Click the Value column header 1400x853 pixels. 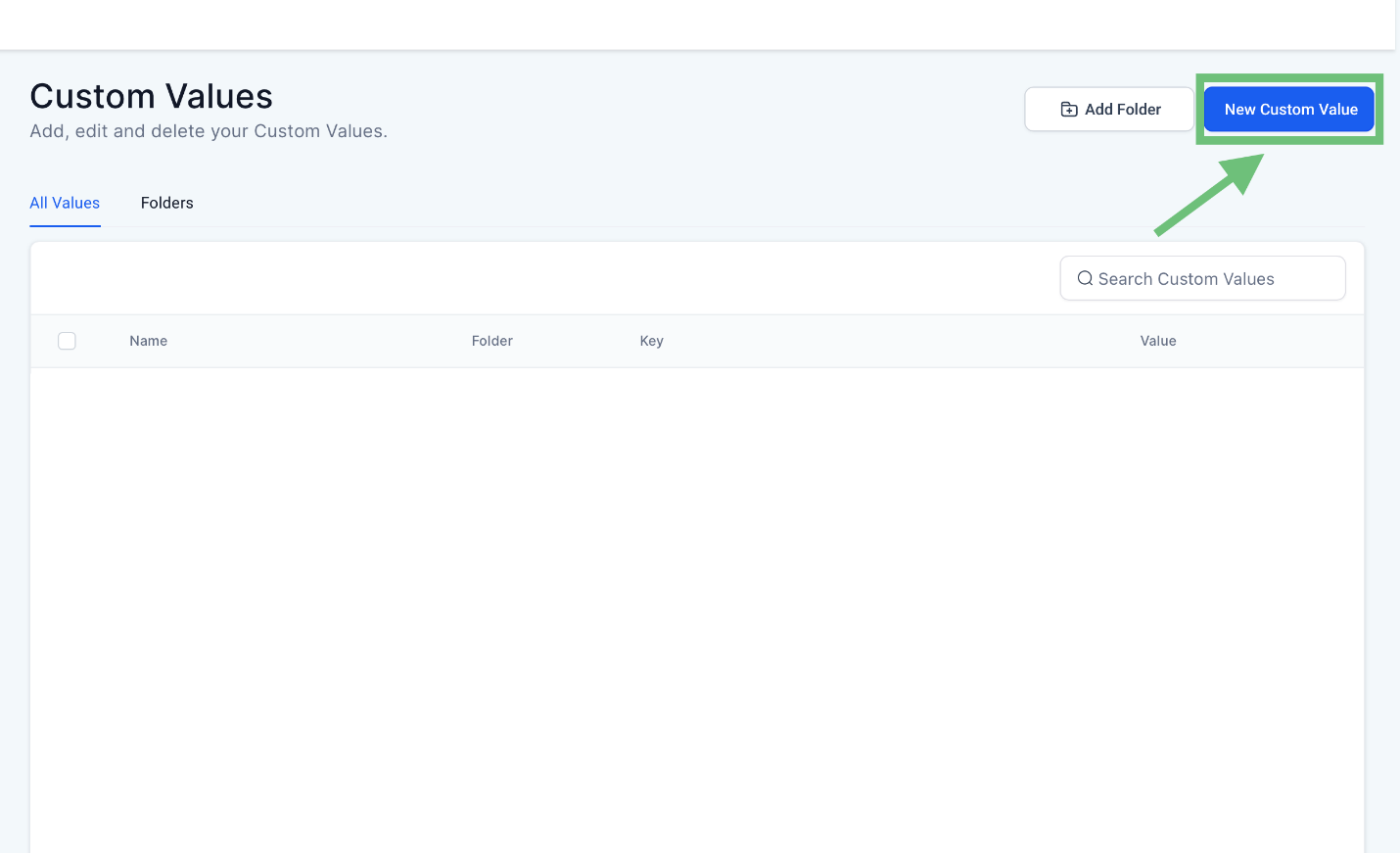1158,341
